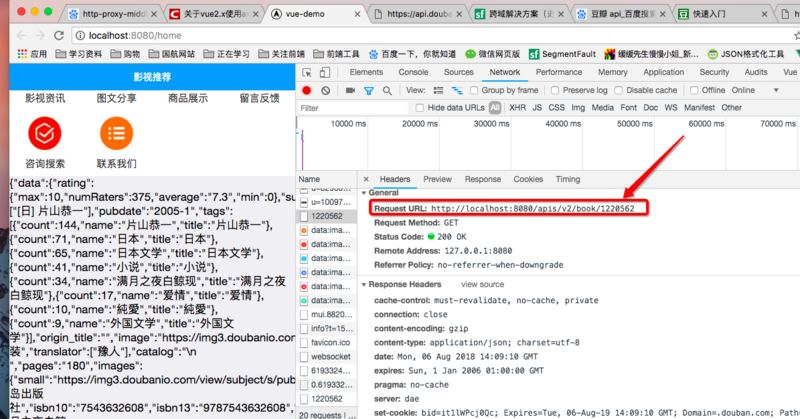Open the SegmentFault bookmark

[x=562, y=54]
